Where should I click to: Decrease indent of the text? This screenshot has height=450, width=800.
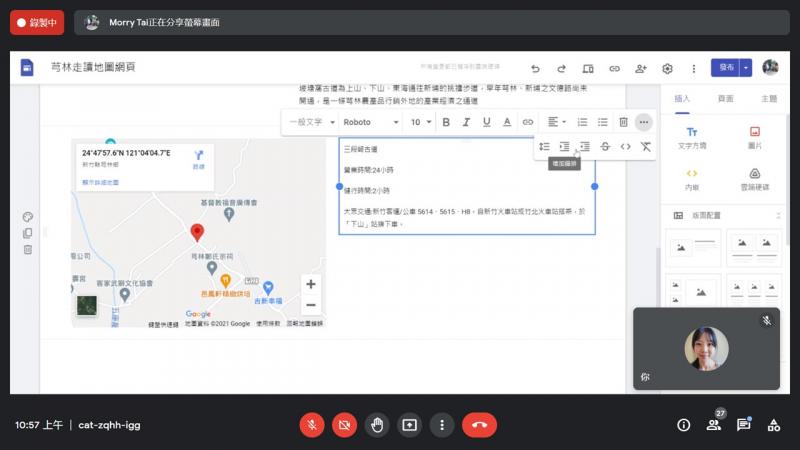click(585, 147)
